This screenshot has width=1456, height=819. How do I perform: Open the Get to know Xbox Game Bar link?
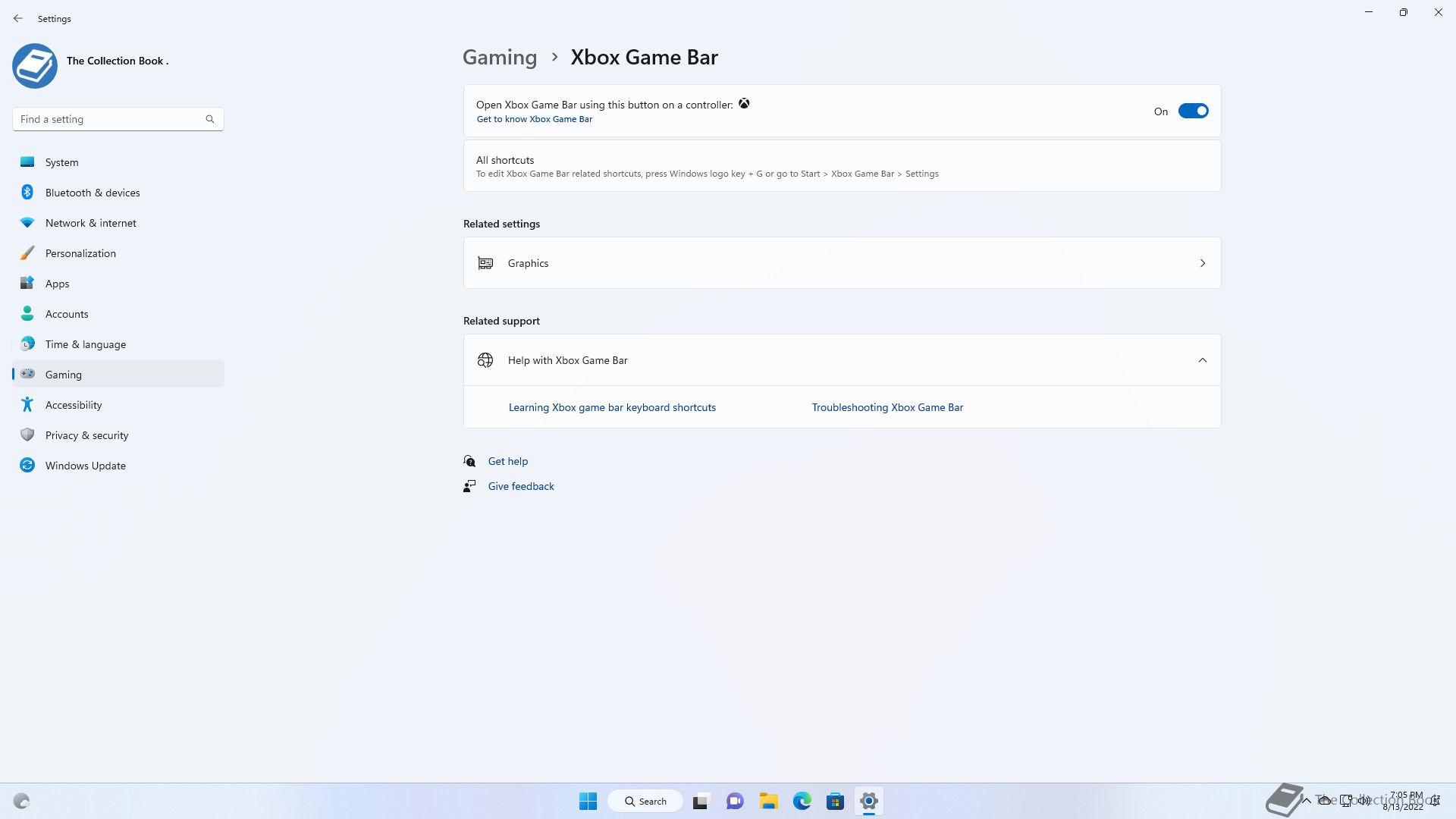point(534,119)
